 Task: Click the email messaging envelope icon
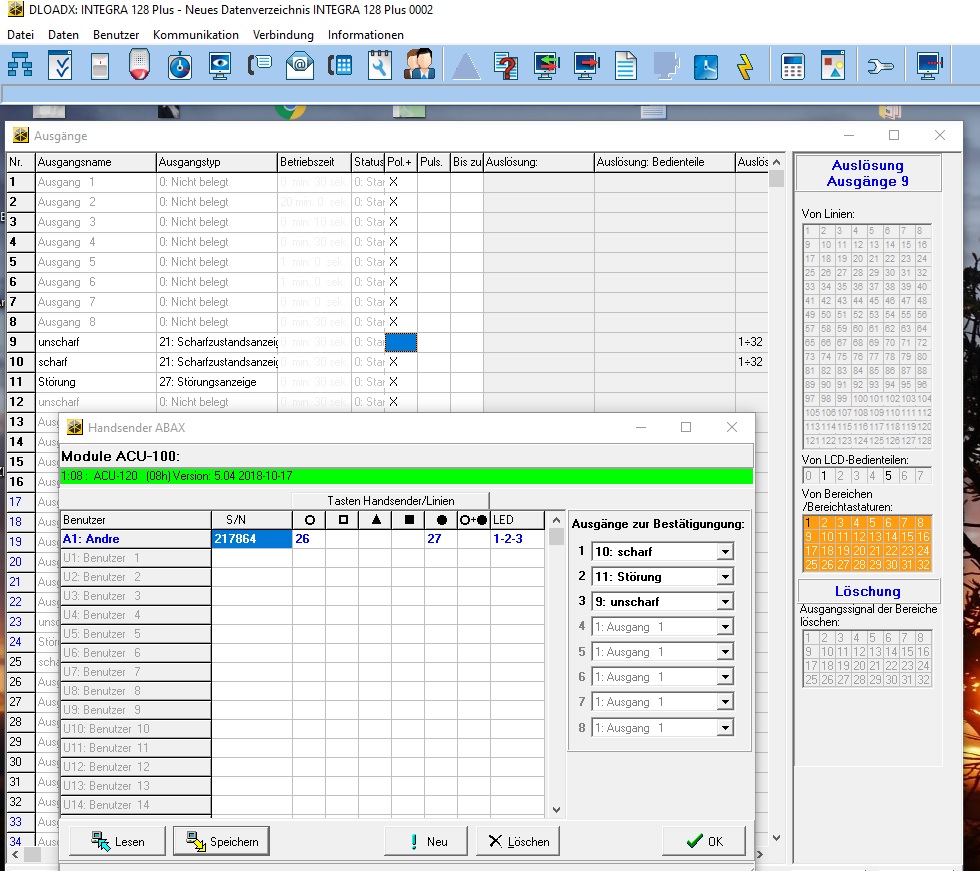click(x=299, y=66)
